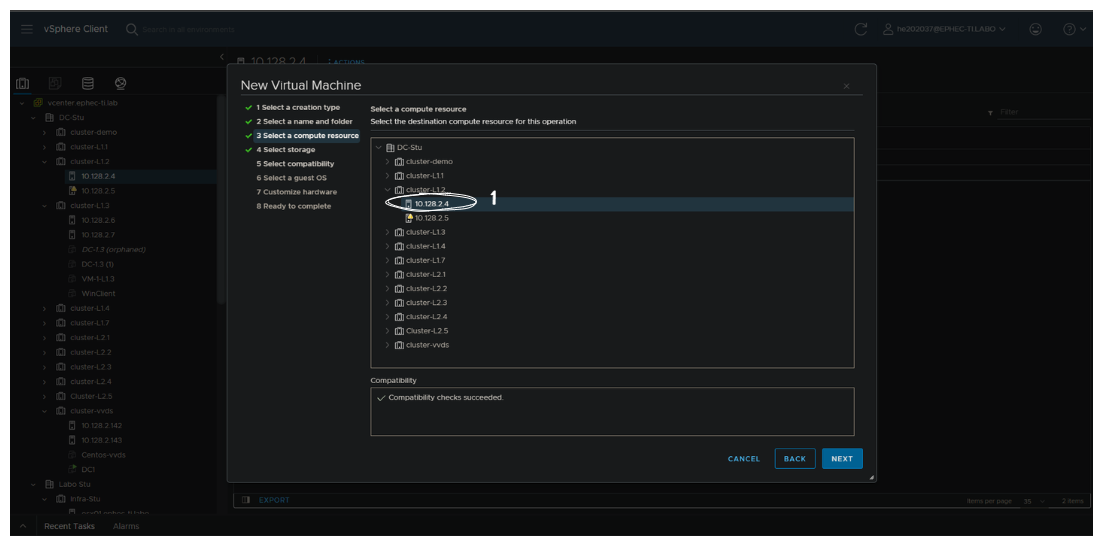Open the Alarms panel tab

point(126,526)
